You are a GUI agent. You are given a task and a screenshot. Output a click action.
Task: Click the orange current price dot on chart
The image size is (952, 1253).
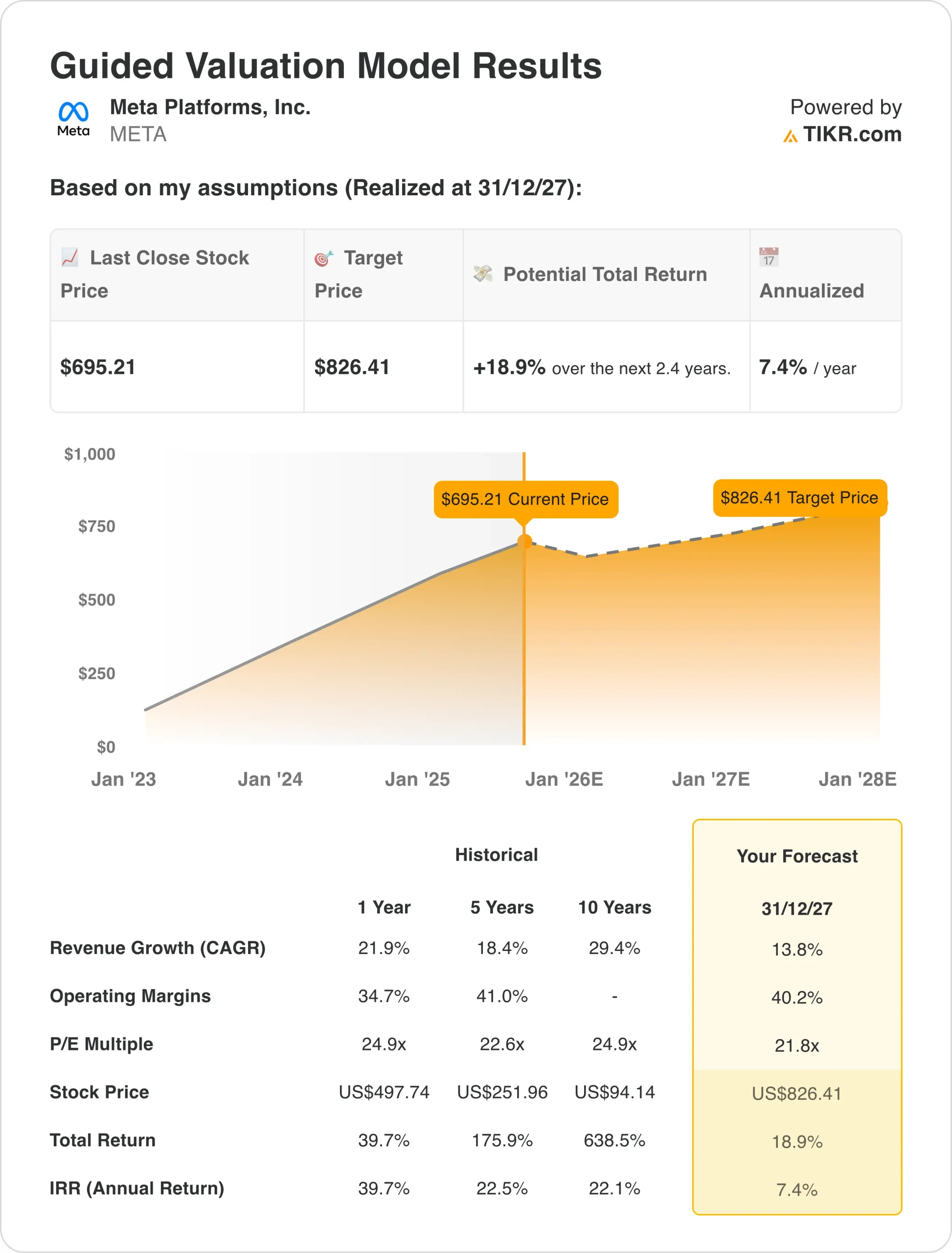click(525, 542)
